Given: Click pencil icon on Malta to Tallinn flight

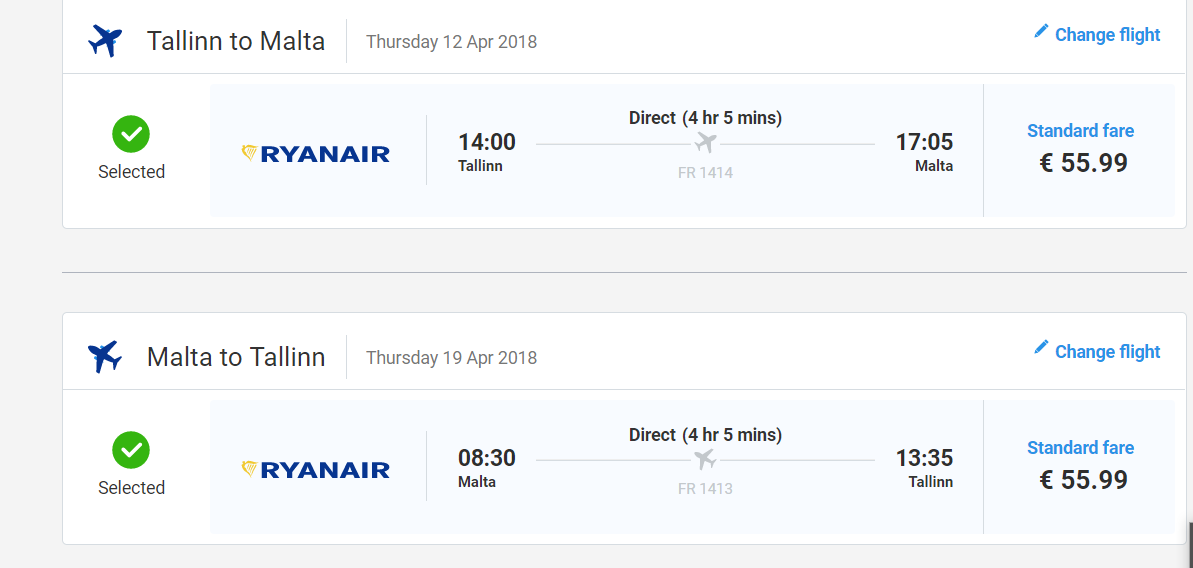Looking at the screenshot, I should (x=1041, y=348).
